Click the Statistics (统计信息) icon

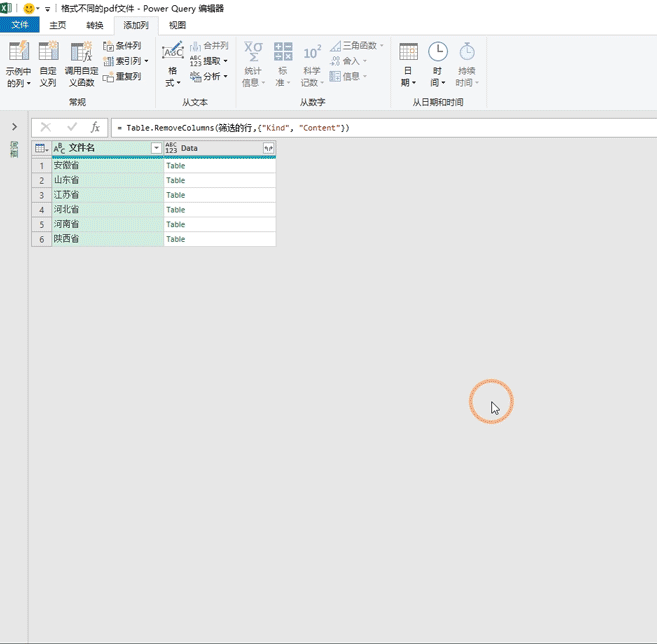[x=253, y=52]
